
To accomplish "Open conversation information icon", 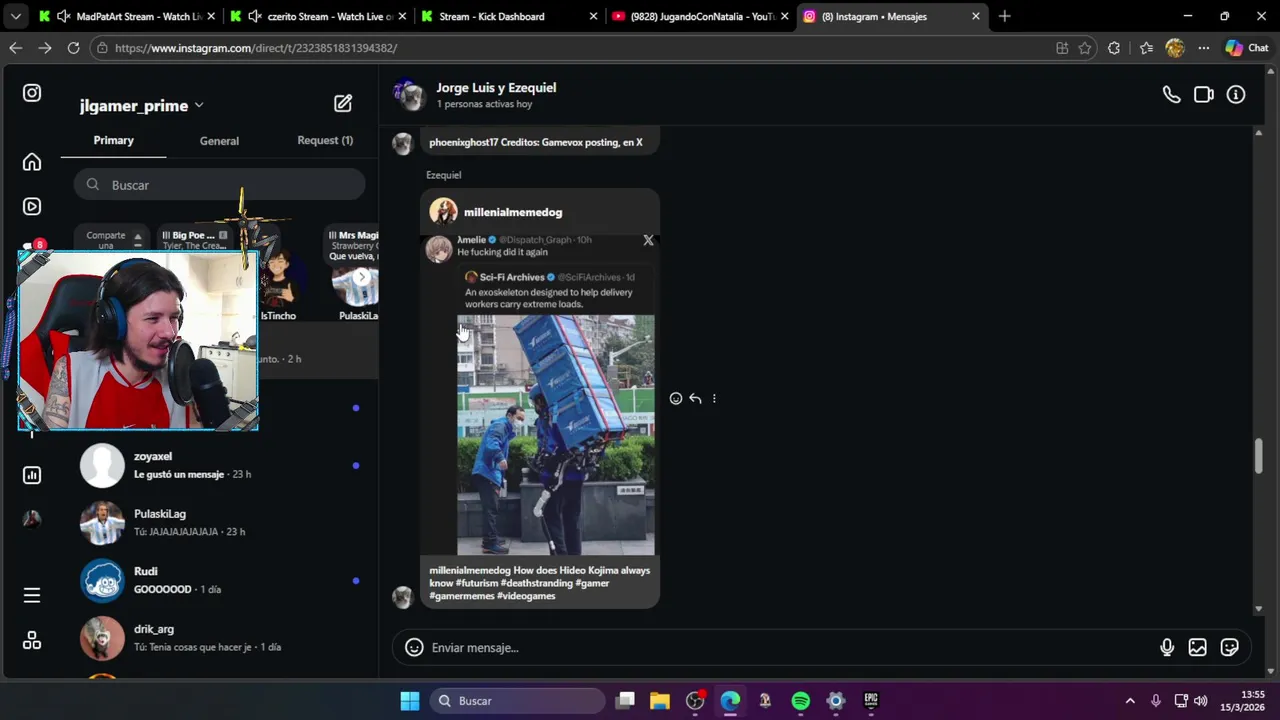I will [x=1236, y=95].
